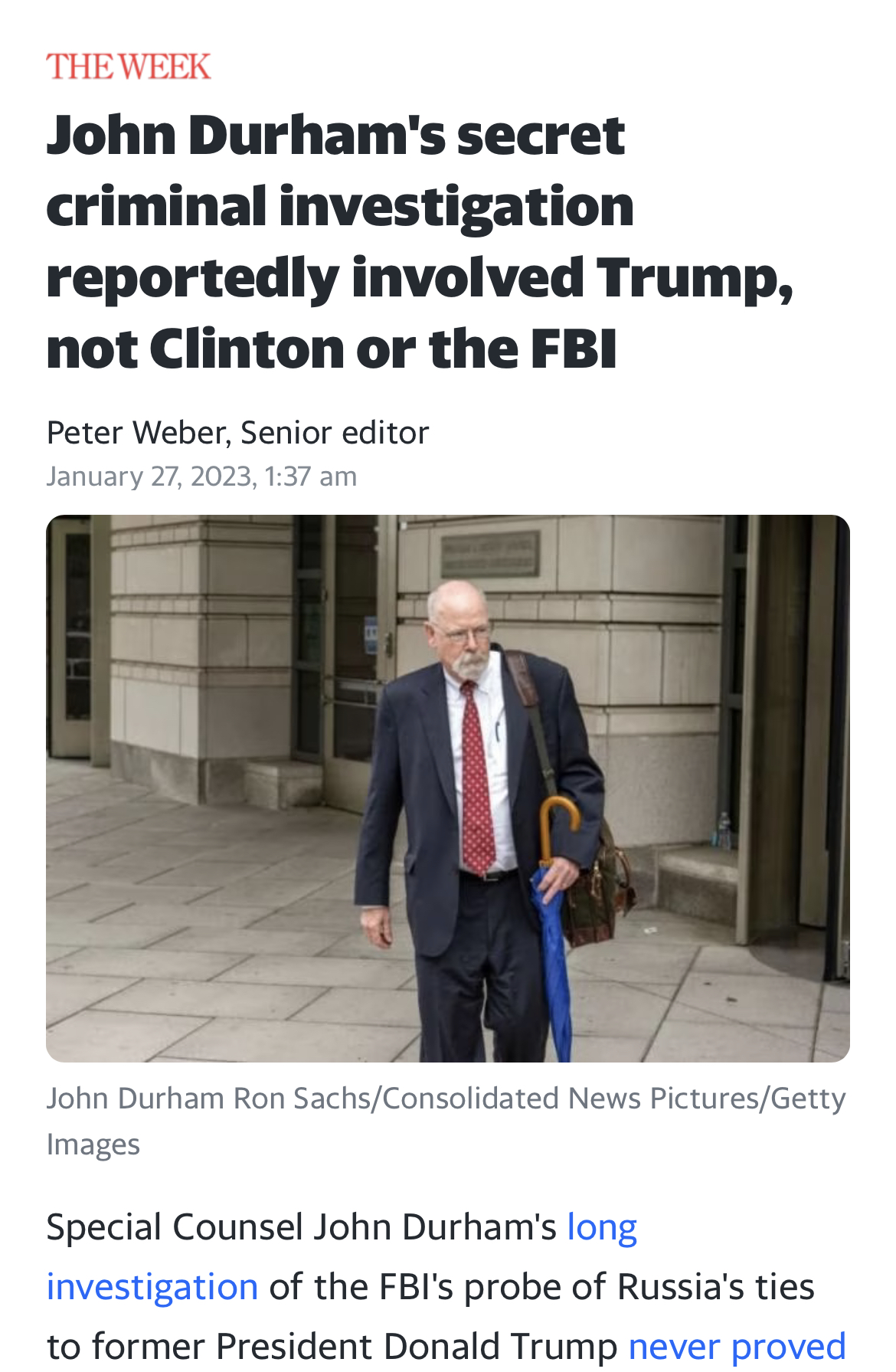Click "Special Counsel" in the article body
Viewport: 896px width, 1372px height.
175,1227
